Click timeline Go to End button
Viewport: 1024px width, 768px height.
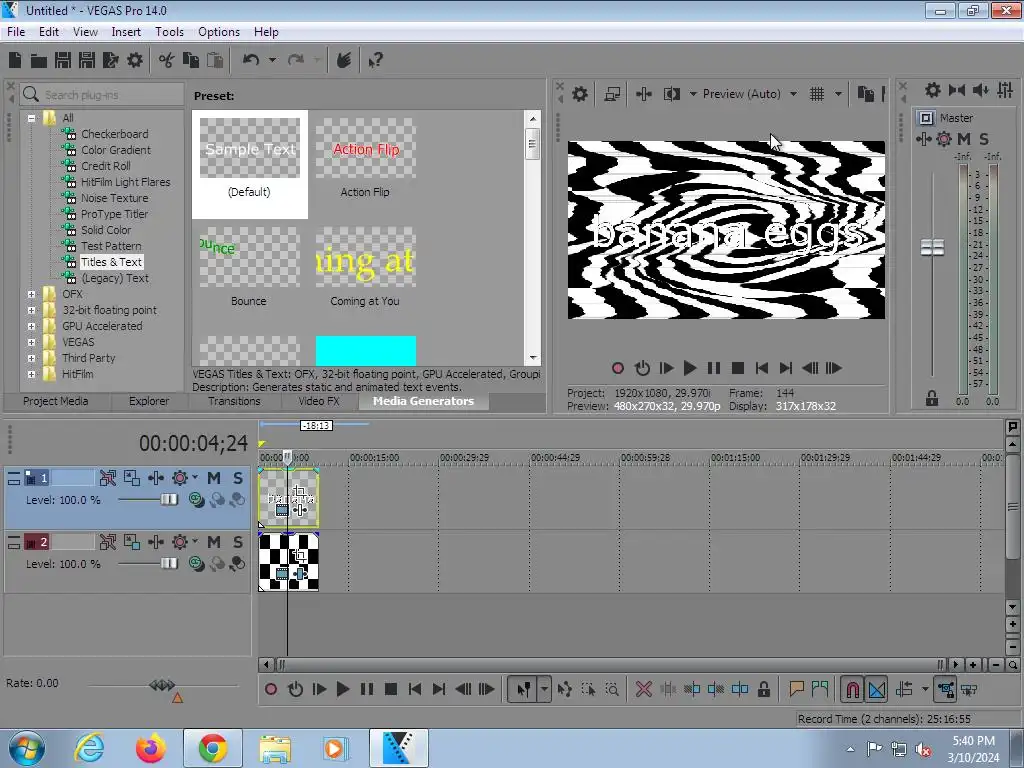pos(439,689)
